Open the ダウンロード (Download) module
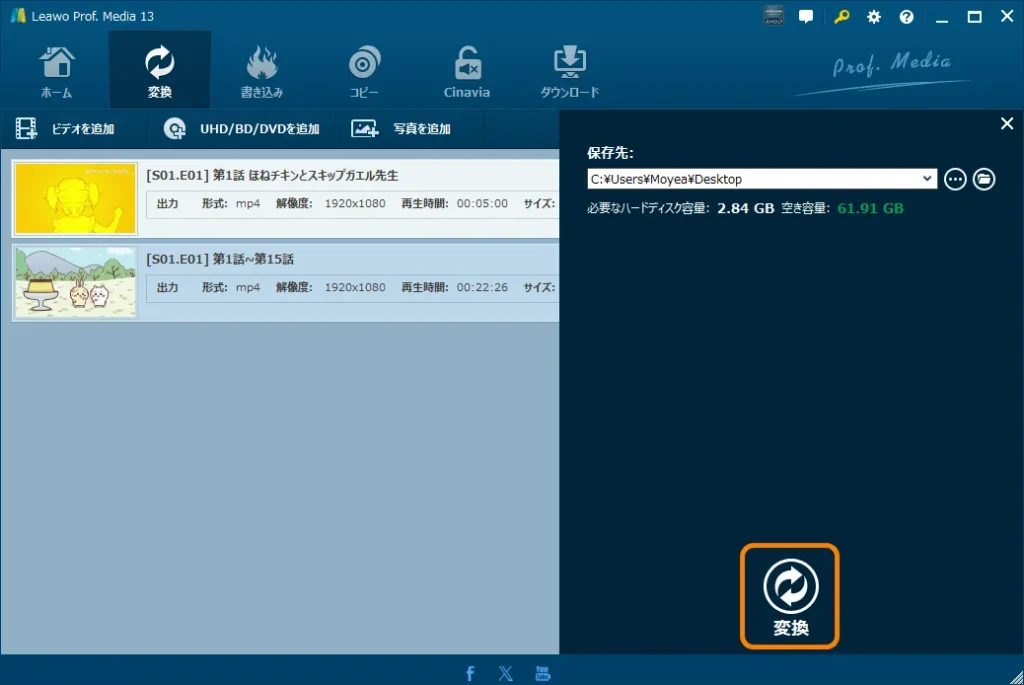1024x685 pixels. click(x=569, y=68)
